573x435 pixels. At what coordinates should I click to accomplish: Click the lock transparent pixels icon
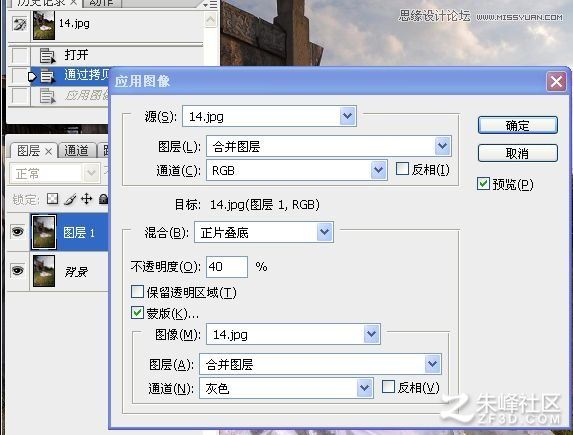tap(53, 199)
